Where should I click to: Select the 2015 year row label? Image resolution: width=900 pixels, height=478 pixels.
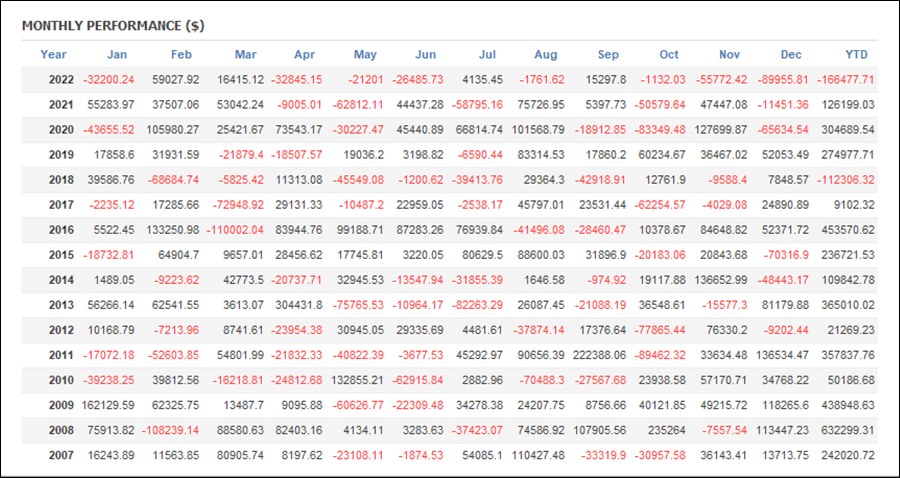[x=61, y=255]
